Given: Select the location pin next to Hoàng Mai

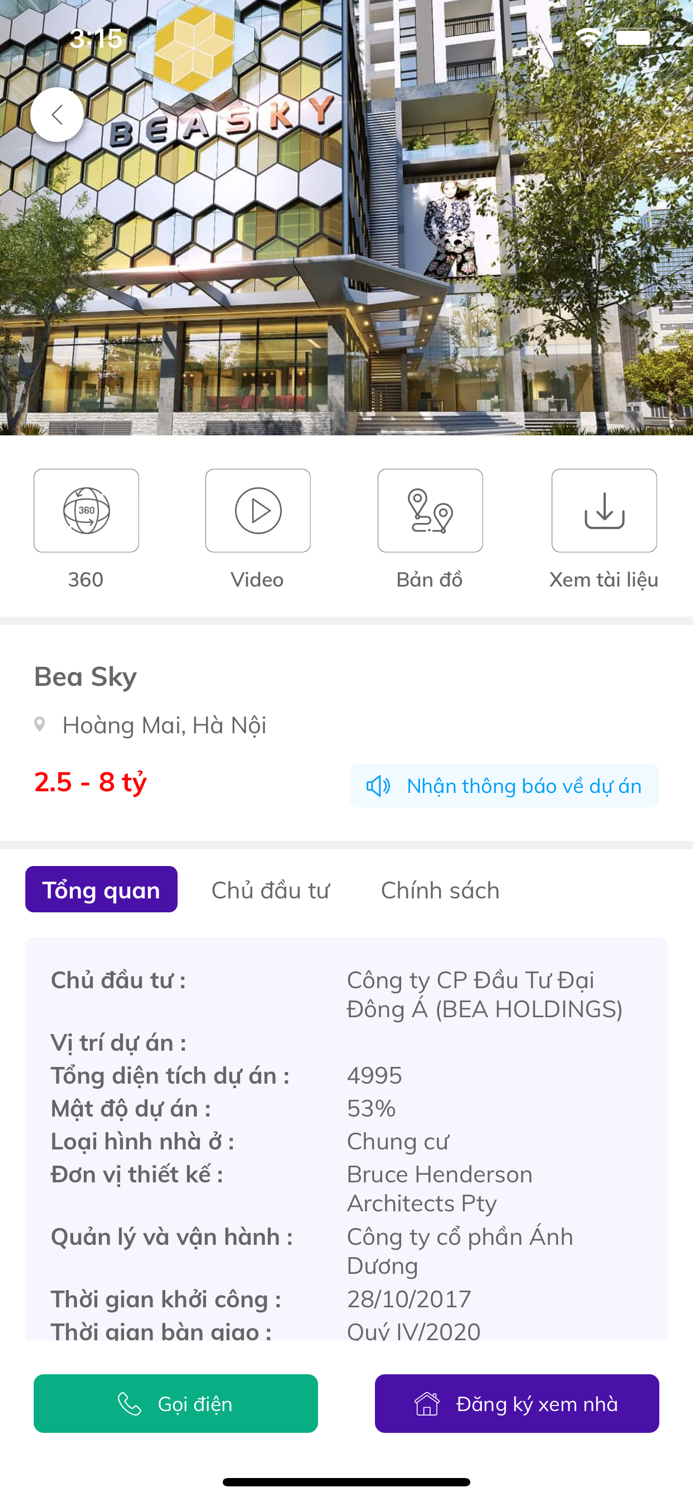Looking at the screenshot, I should 39,725.
